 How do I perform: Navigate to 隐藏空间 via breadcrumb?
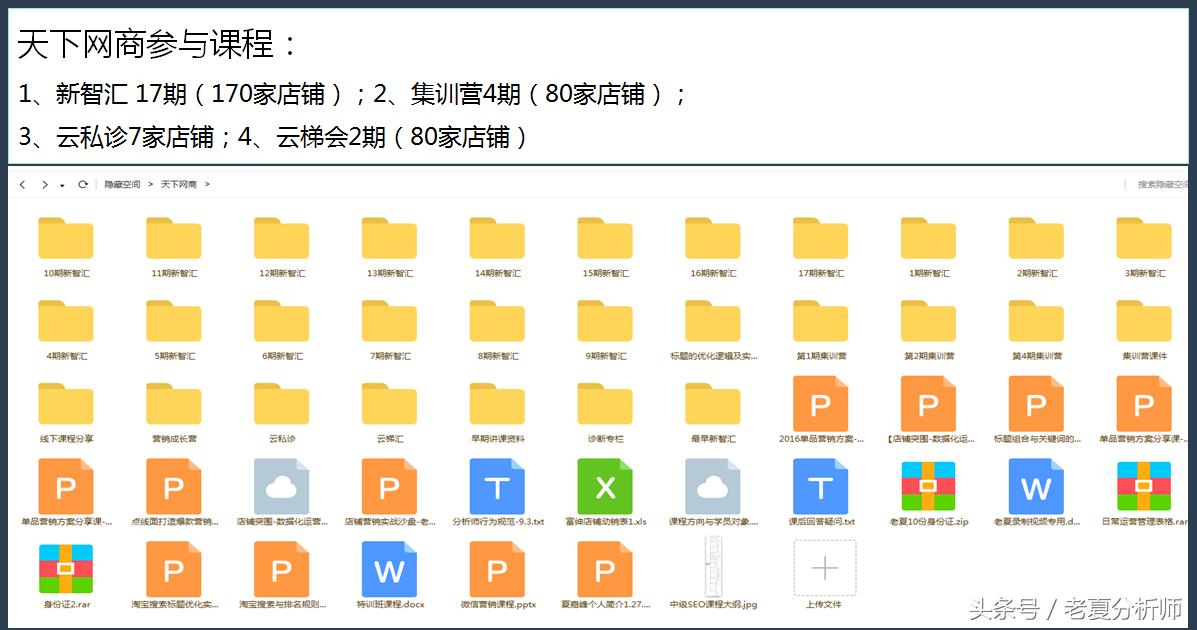pos(122,184)
